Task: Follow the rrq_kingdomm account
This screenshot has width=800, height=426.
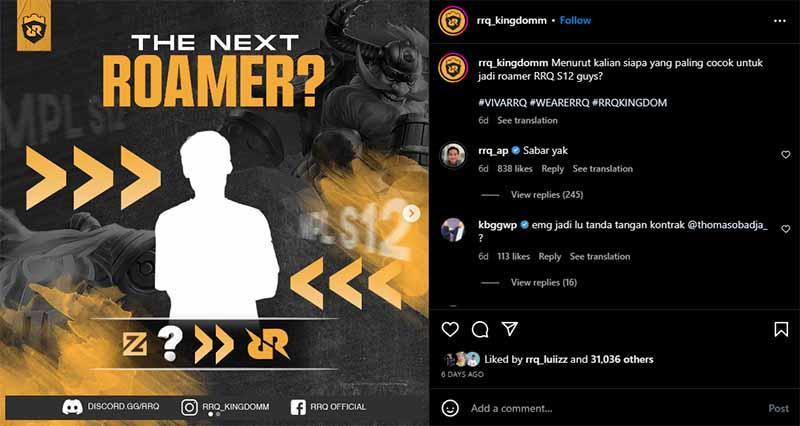Action: [x=575, y=20]
